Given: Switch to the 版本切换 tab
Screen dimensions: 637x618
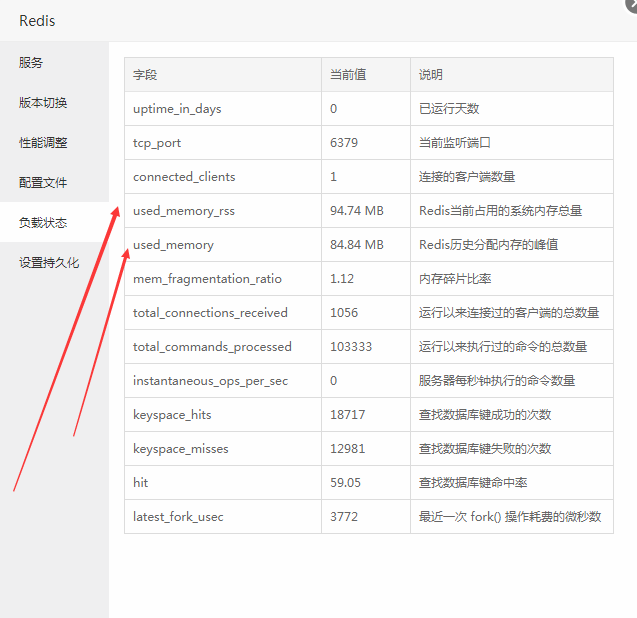Looking at the screenshot, I should pos(43,102).
